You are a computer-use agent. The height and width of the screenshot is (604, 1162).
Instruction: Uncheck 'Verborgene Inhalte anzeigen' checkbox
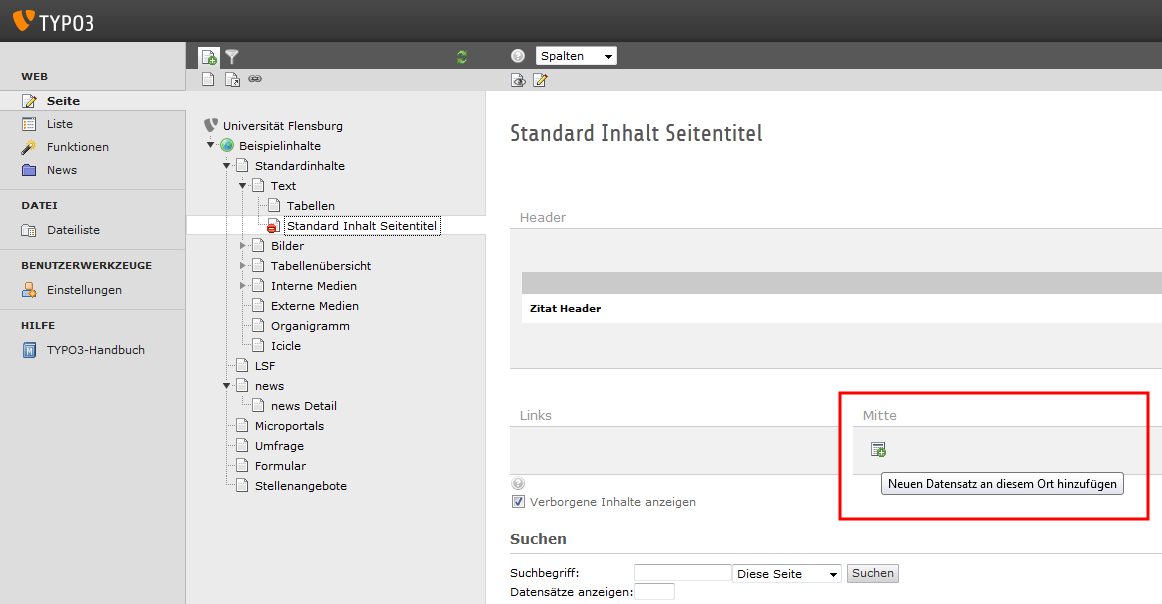pos(518,502)
